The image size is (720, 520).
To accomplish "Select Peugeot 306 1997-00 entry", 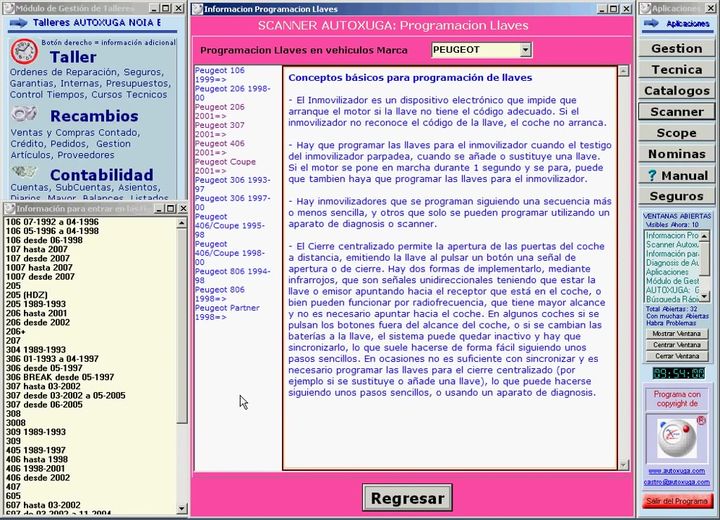I will click(232, 203).
